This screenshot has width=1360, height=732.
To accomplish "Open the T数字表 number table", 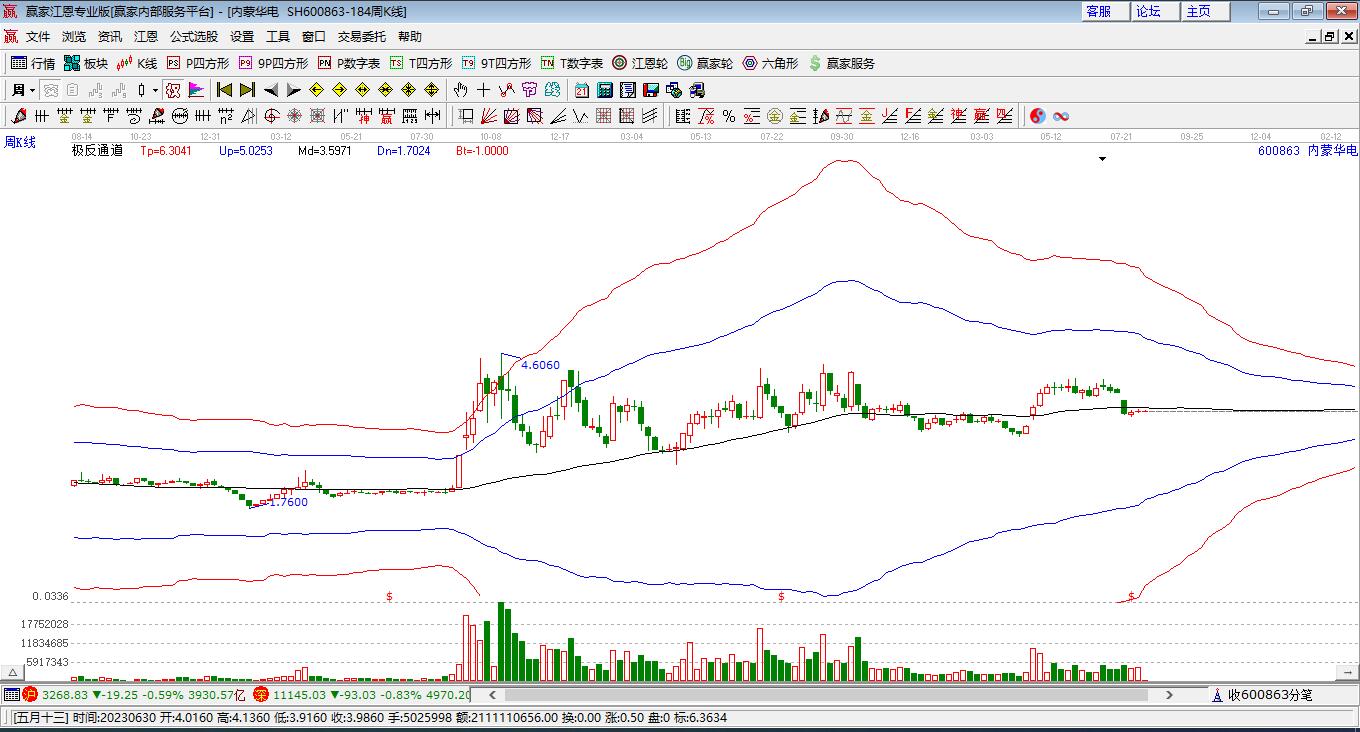I will (x=572, y=63).
